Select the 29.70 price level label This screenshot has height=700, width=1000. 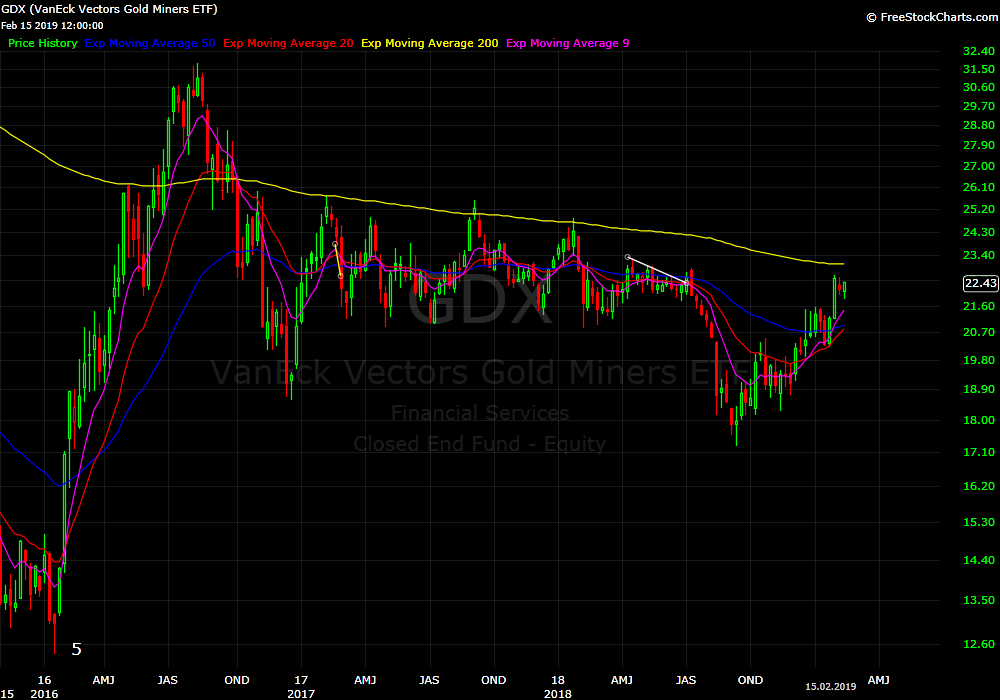tap(979, 106)
